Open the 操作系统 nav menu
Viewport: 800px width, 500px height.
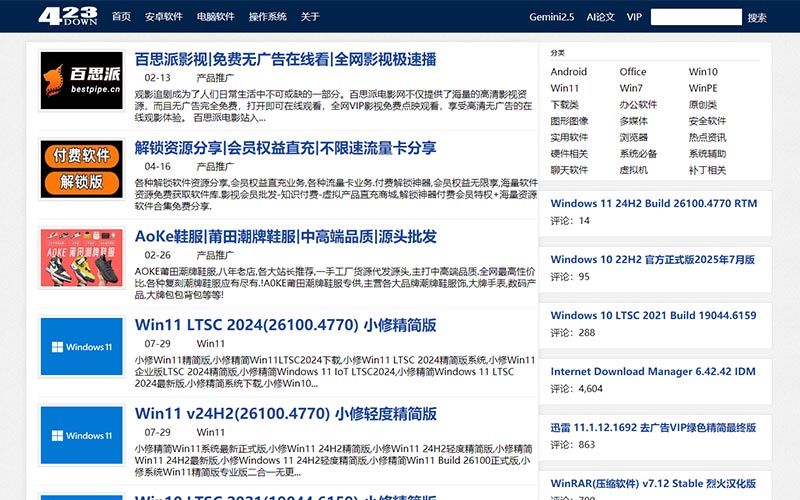pos(268,17)
